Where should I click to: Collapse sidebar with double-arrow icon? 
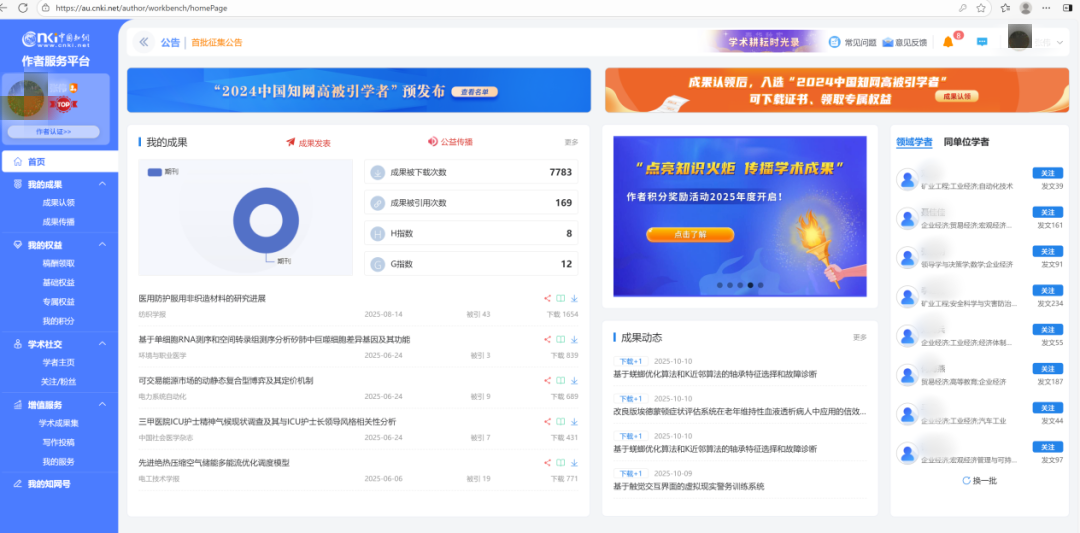pos(143,42)
